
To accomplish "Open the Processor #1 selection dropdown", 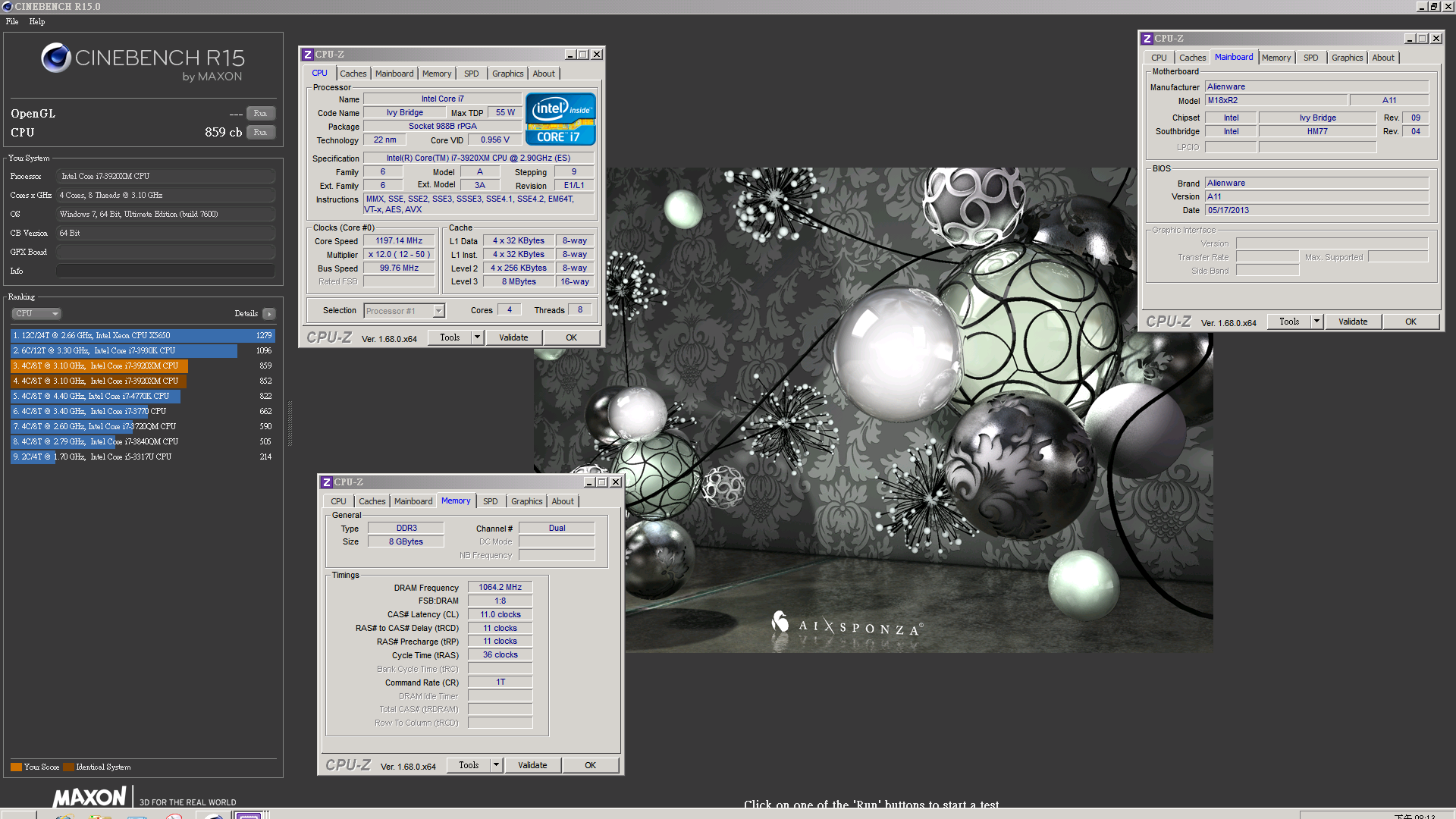I will pyautogui.click(x=404, y=311).
